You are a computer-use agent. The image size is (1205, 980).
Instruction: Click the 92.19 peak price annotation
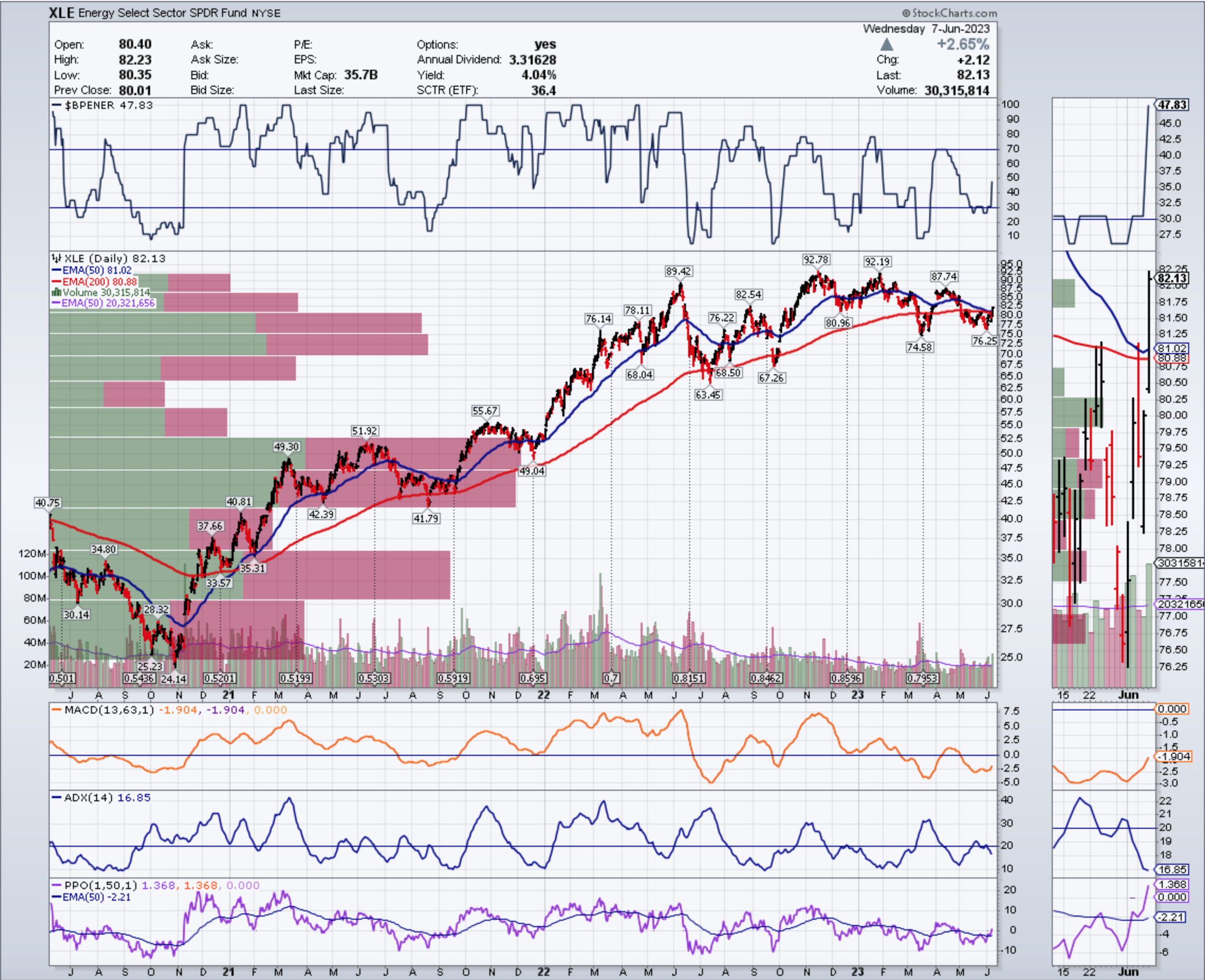[878, 262]
